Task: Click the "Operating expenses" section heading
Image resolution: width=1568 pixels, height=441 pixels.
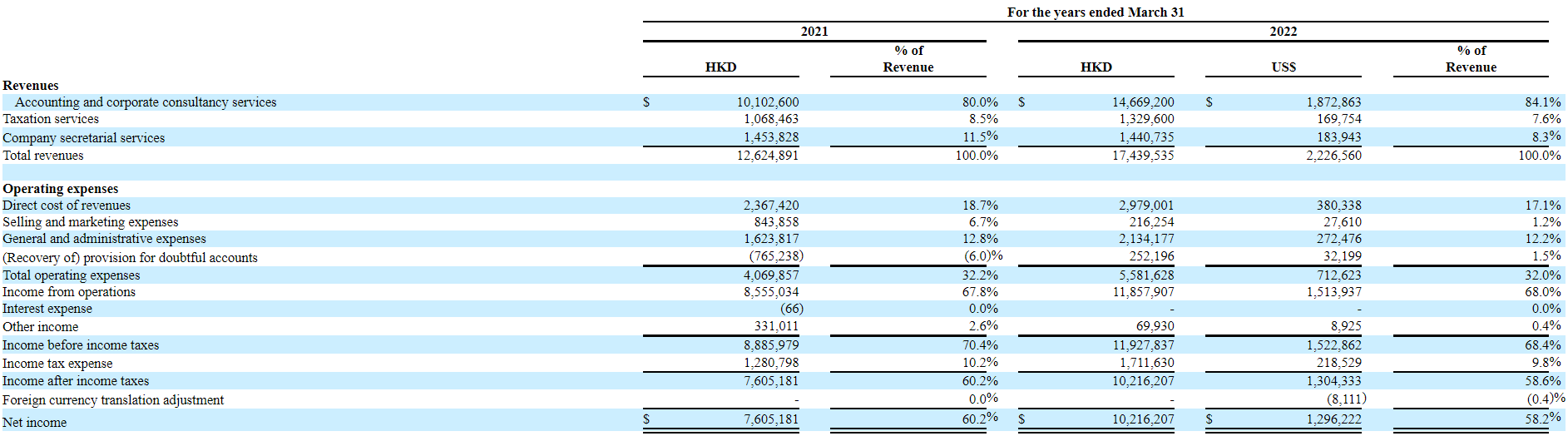Action: click(x=61, y=189)
